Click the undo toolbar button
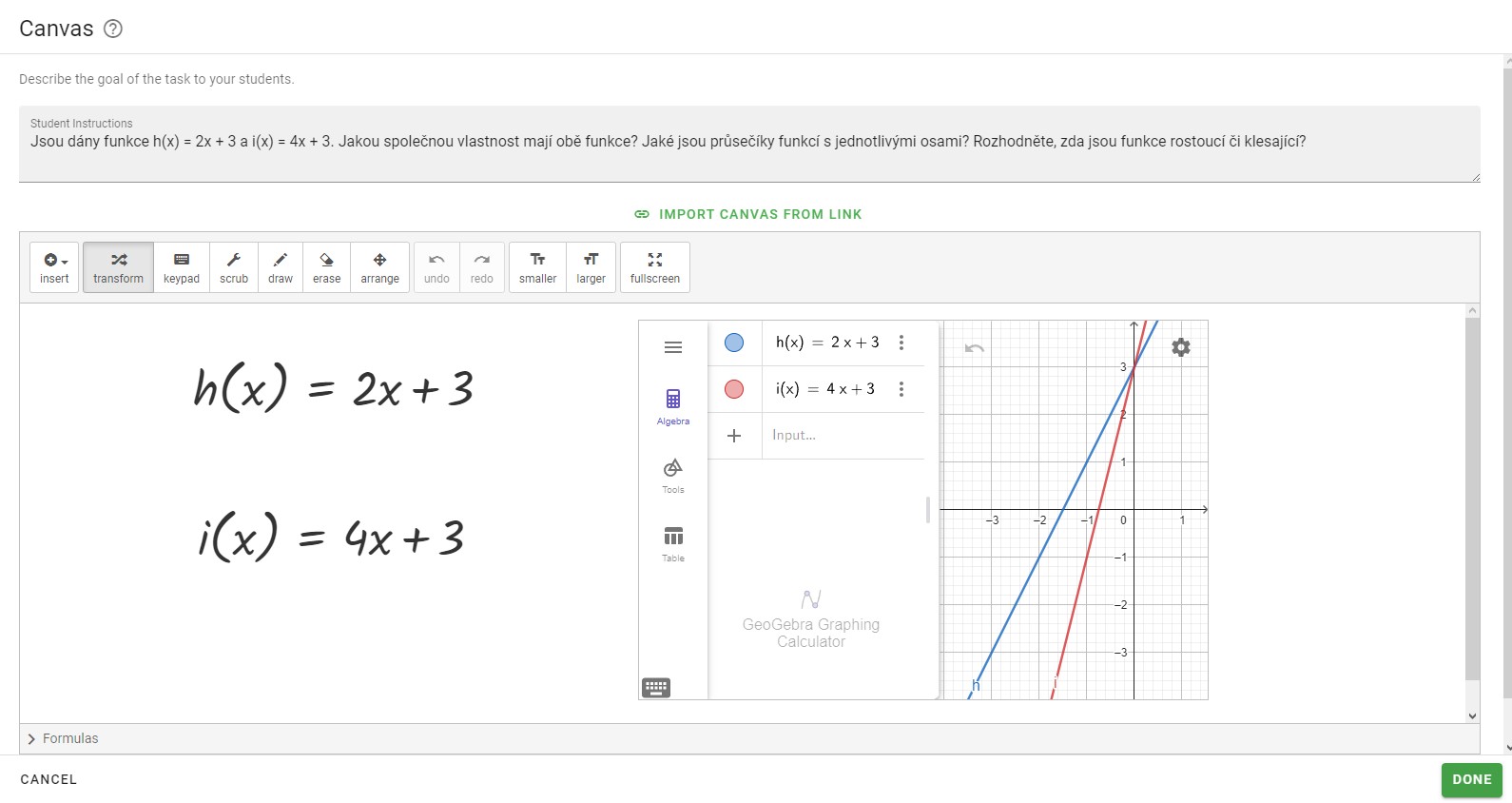 (x=436, y=267)
